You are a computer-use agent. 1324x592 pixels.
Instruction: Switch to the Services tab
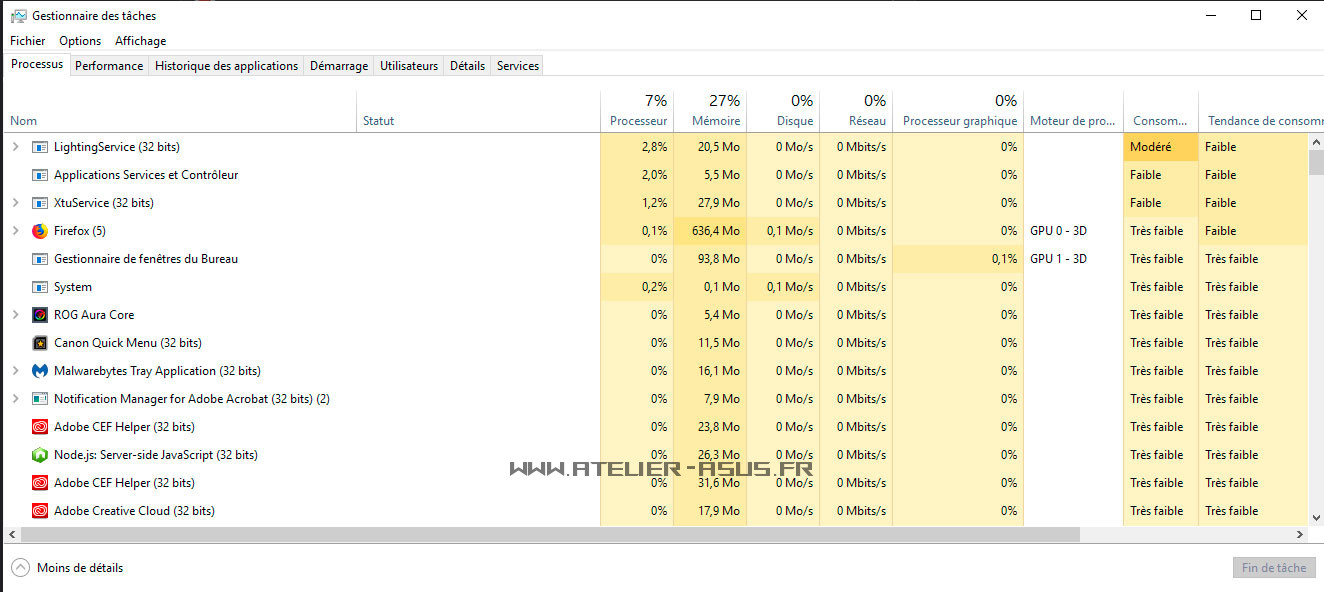point(518,66)
